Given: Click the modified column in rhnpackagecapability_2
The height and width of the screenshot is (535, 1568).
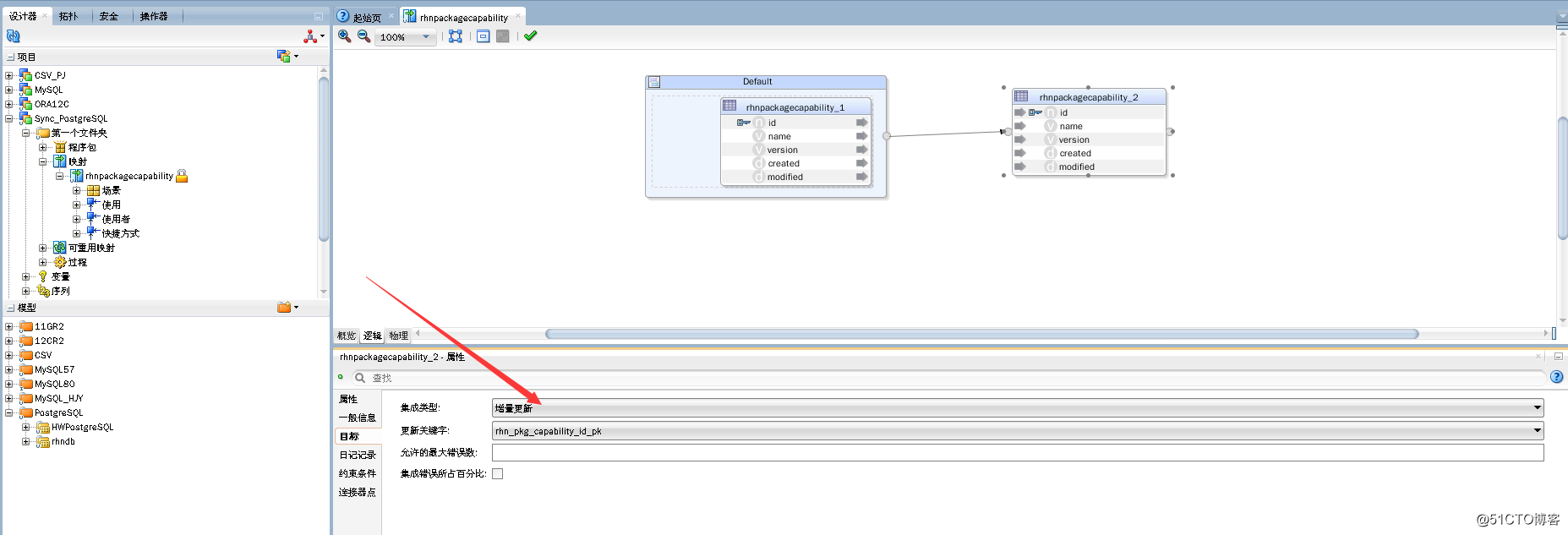Looking at the screenshot, I should tap(1077, 167).
